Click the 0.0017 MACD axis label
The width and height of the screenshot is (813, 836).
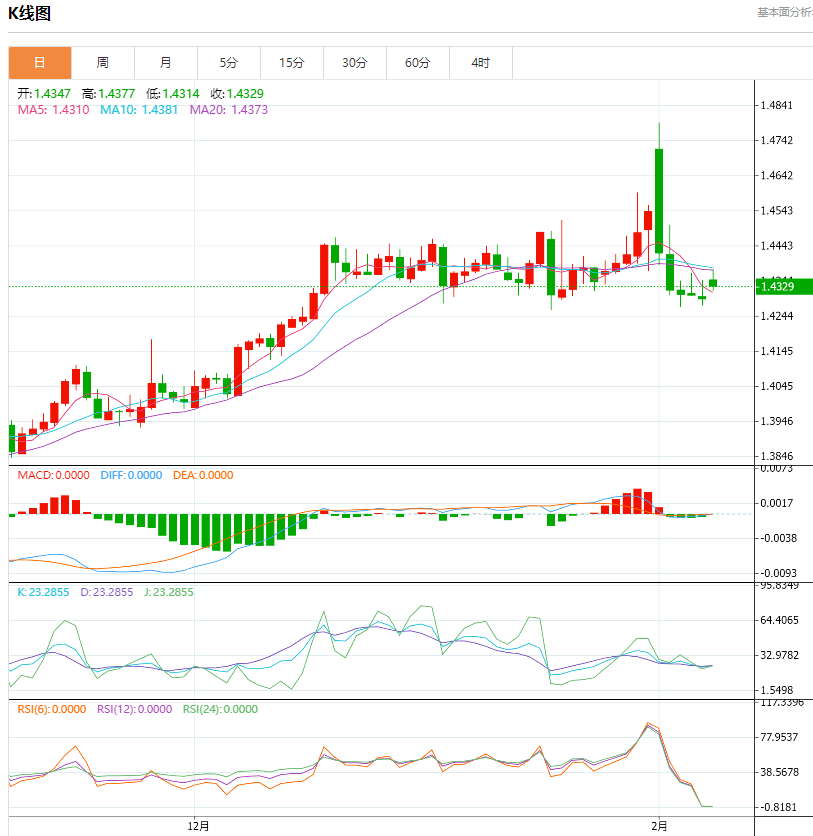pos(777,503)
